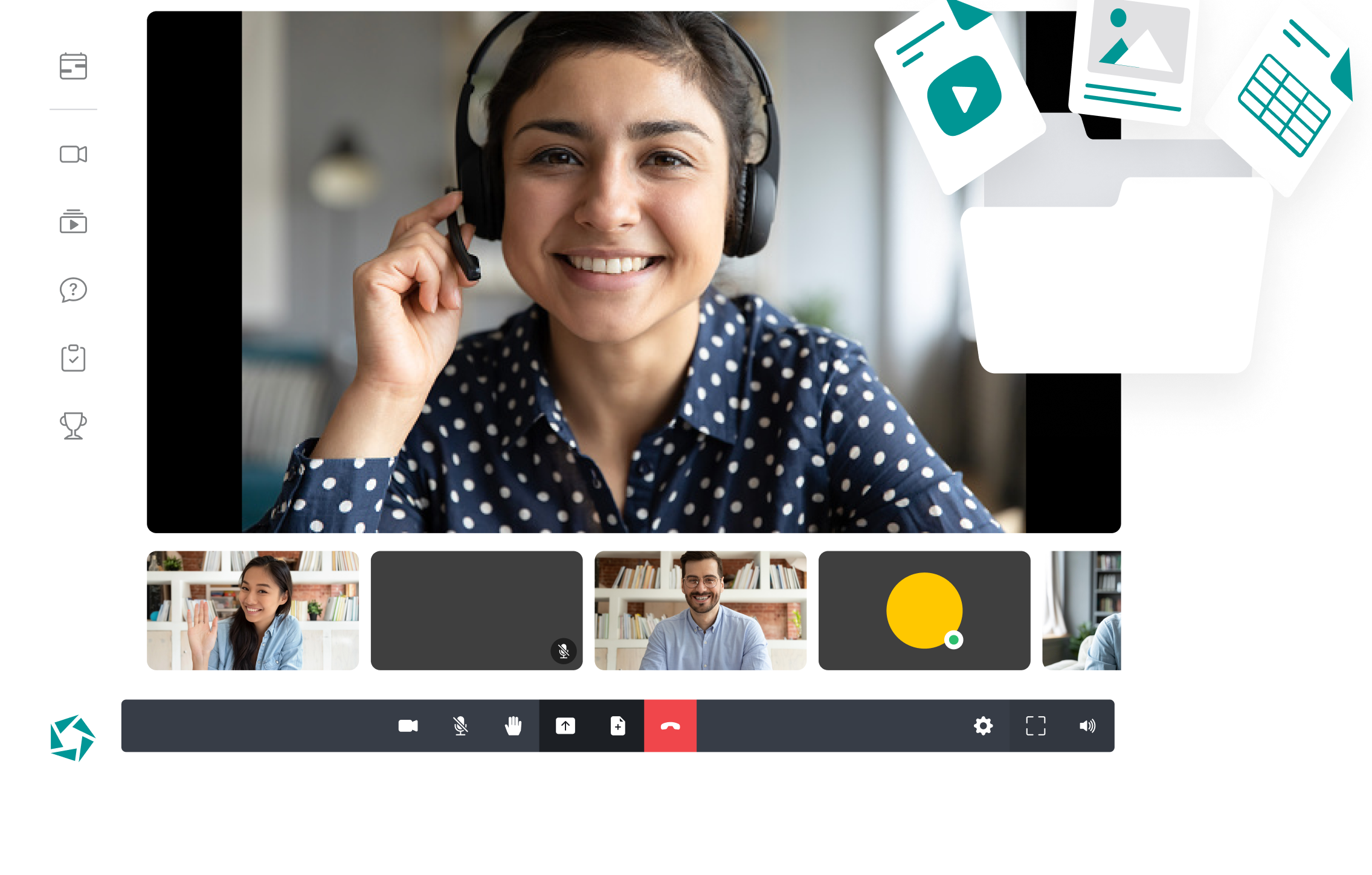Toggle the camera in the call toolbar
1372x875 pixels.
pos(408,726)
